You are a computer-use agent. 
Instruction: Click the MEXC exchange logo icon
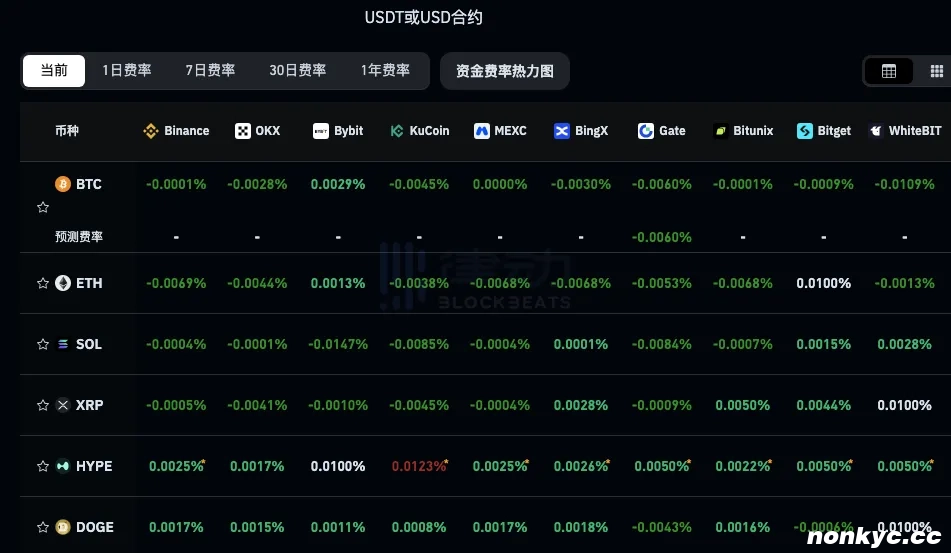pos(481,131)
